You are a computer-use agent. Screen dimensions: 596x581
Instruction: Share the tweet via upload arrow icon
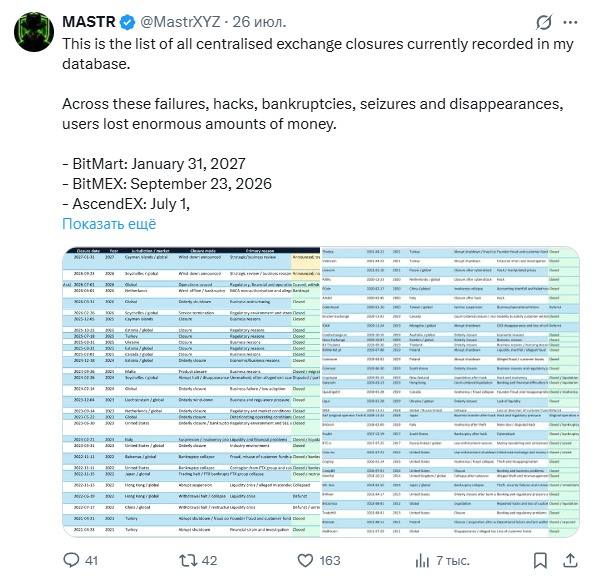tap(570, 560)
